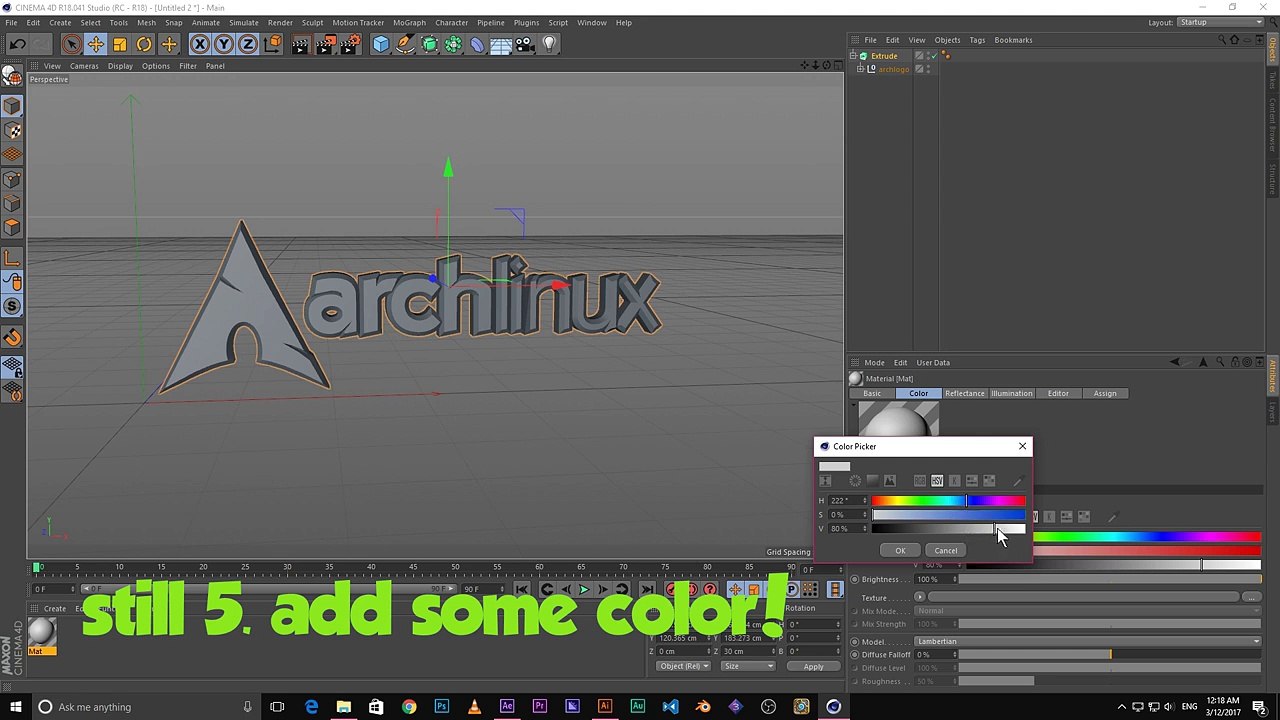The height and width of the screenshot is (720, 1280).
Task: Pick the eyedropper in Color Picker
Action: pyautogui.click(x=1017, y=481)
